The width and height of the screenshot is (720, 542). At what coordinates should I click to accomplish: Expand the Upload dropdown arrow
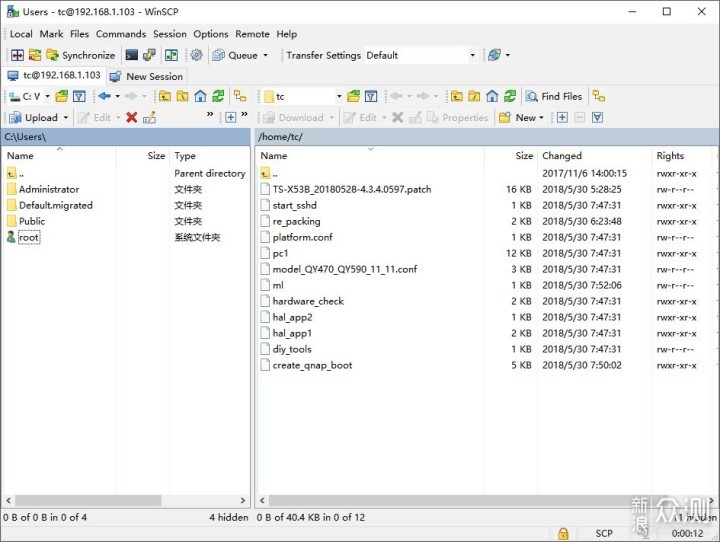(x=66, y=118)
